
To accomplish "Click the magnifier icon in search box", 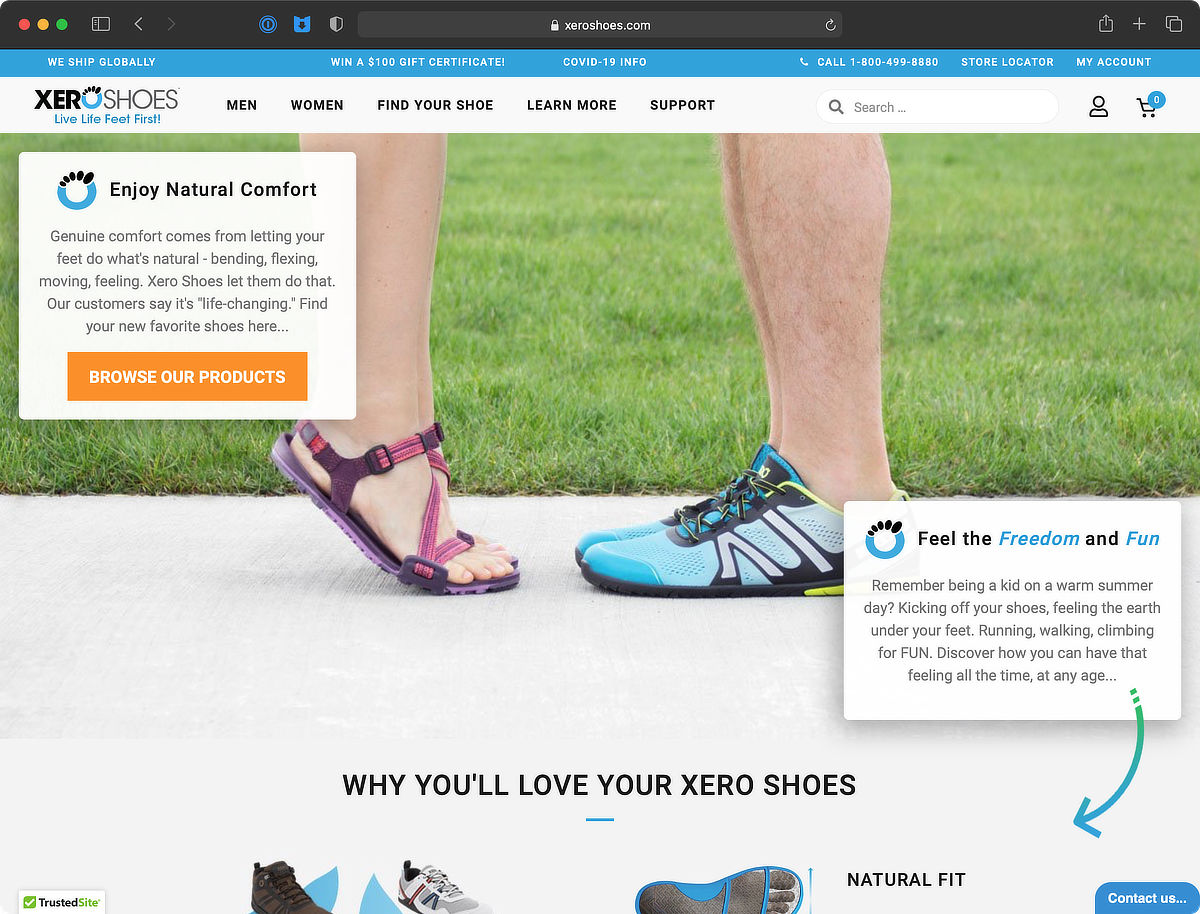I will (836, 107).
